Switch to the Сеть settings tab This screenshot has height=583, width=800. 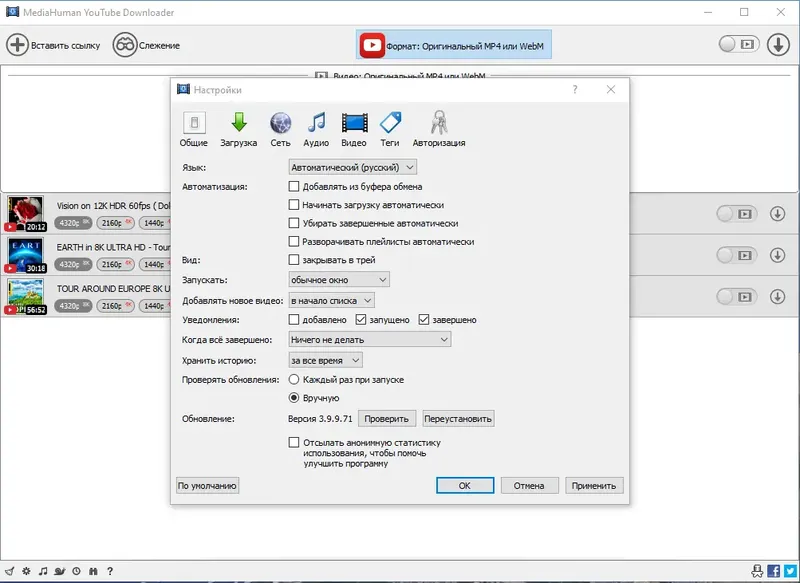coord(280,129)
